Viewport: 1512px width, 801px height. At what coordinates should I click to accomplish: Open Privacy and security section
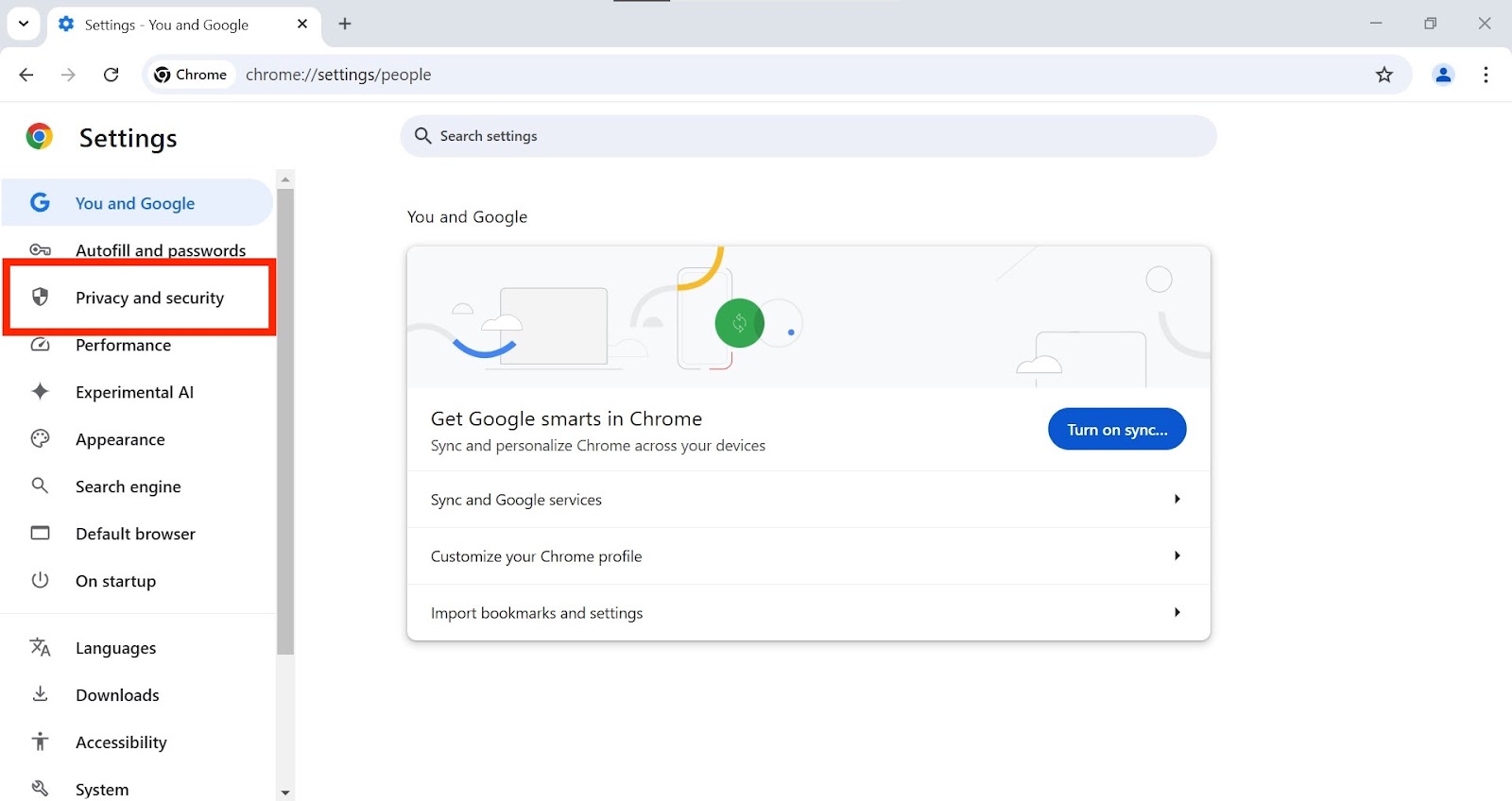tap(139, 298)
